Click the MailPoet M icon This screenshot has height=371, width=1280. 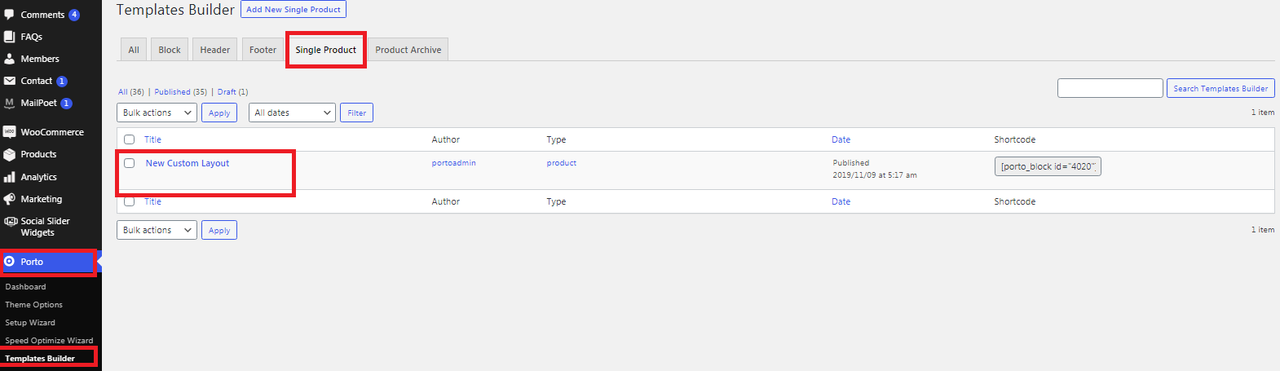click(x=9, y=103)
